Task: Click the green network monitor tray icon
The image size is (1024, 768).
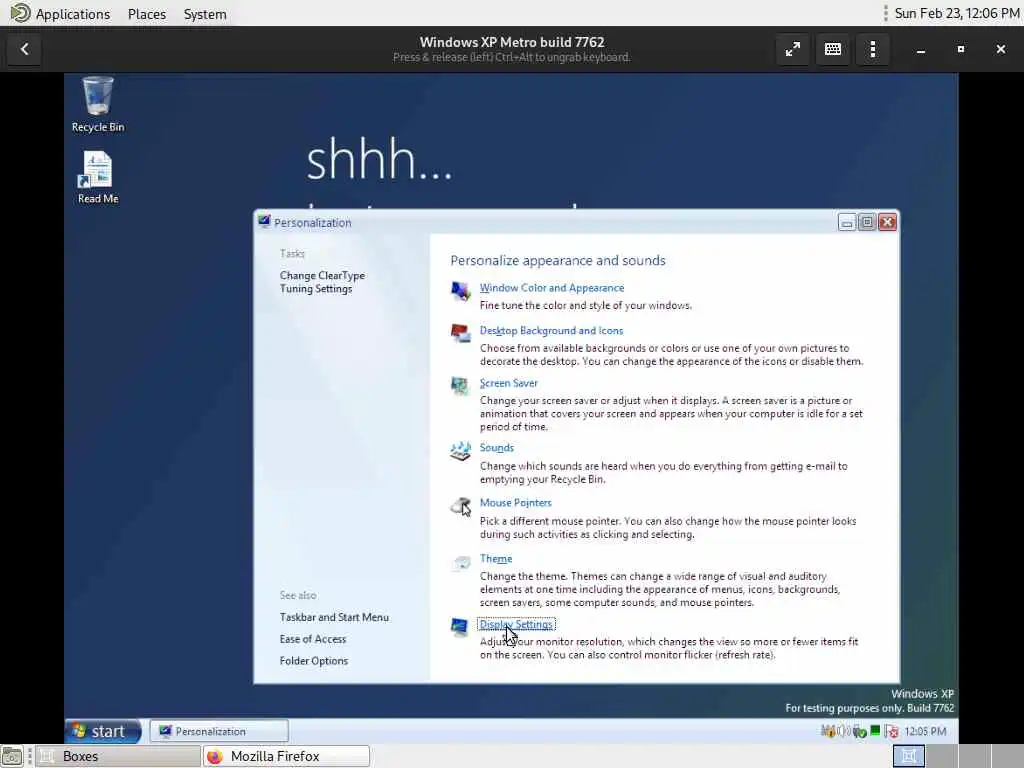Action: coord(875,731)
